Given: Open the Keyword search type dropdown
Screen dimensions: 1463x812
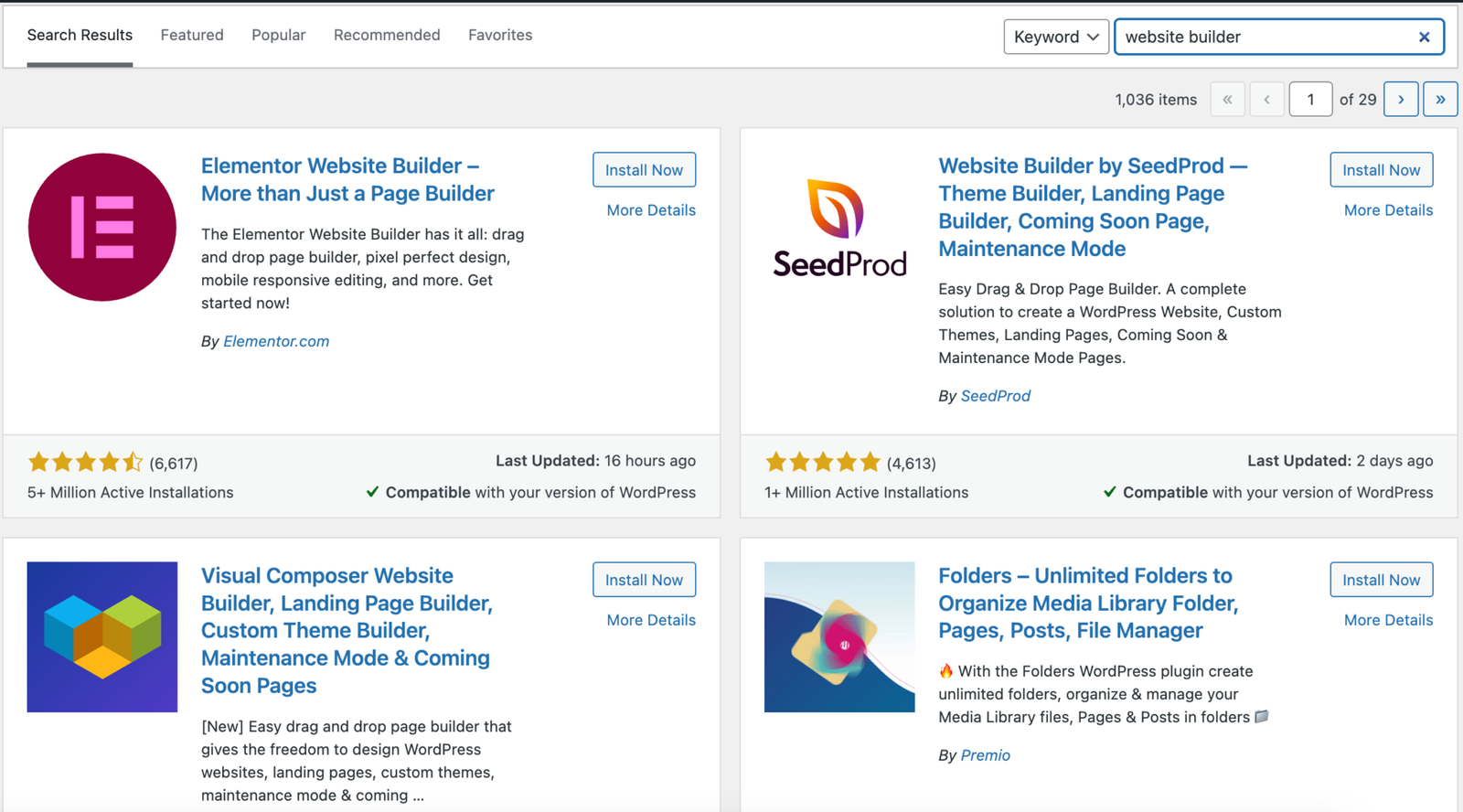Looking at the screenshot, I should (x=1056, y=37).
